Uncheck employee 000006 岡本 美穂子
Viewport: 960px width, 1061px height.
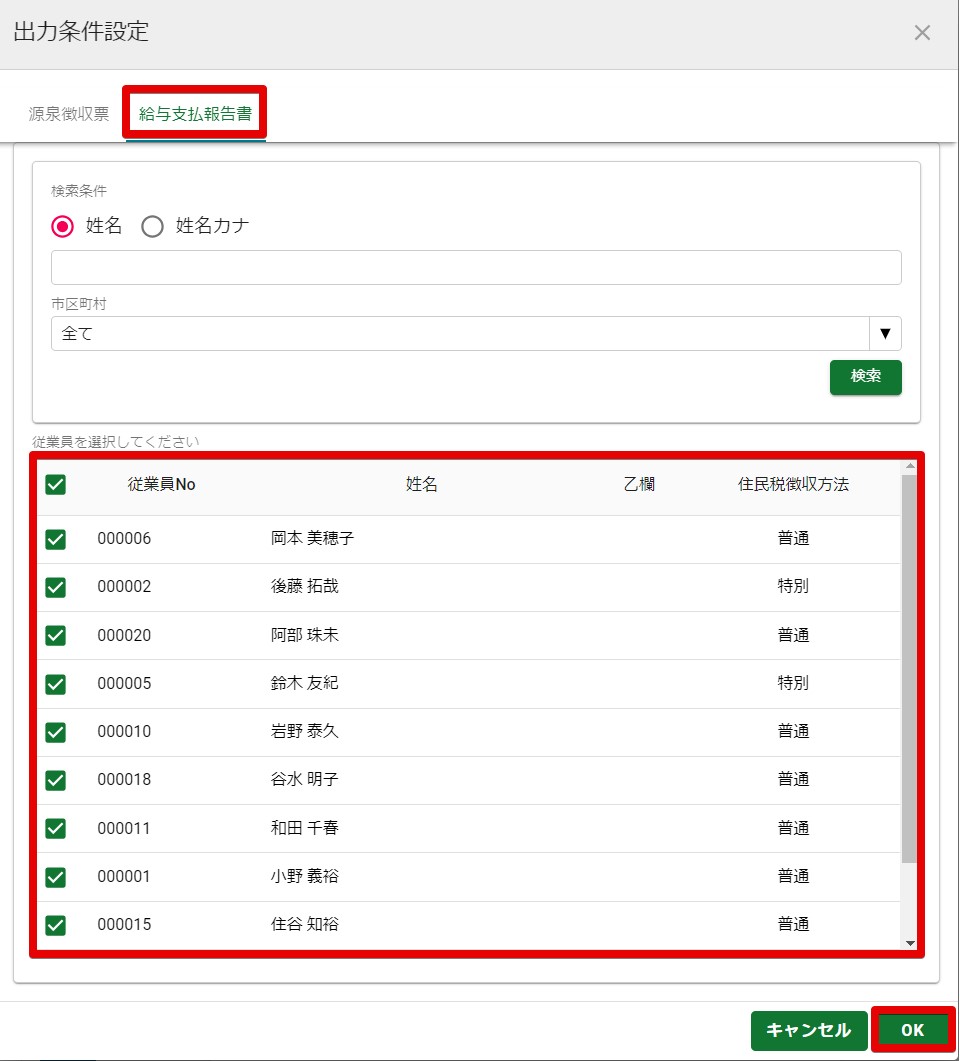(x=56, y=539)
